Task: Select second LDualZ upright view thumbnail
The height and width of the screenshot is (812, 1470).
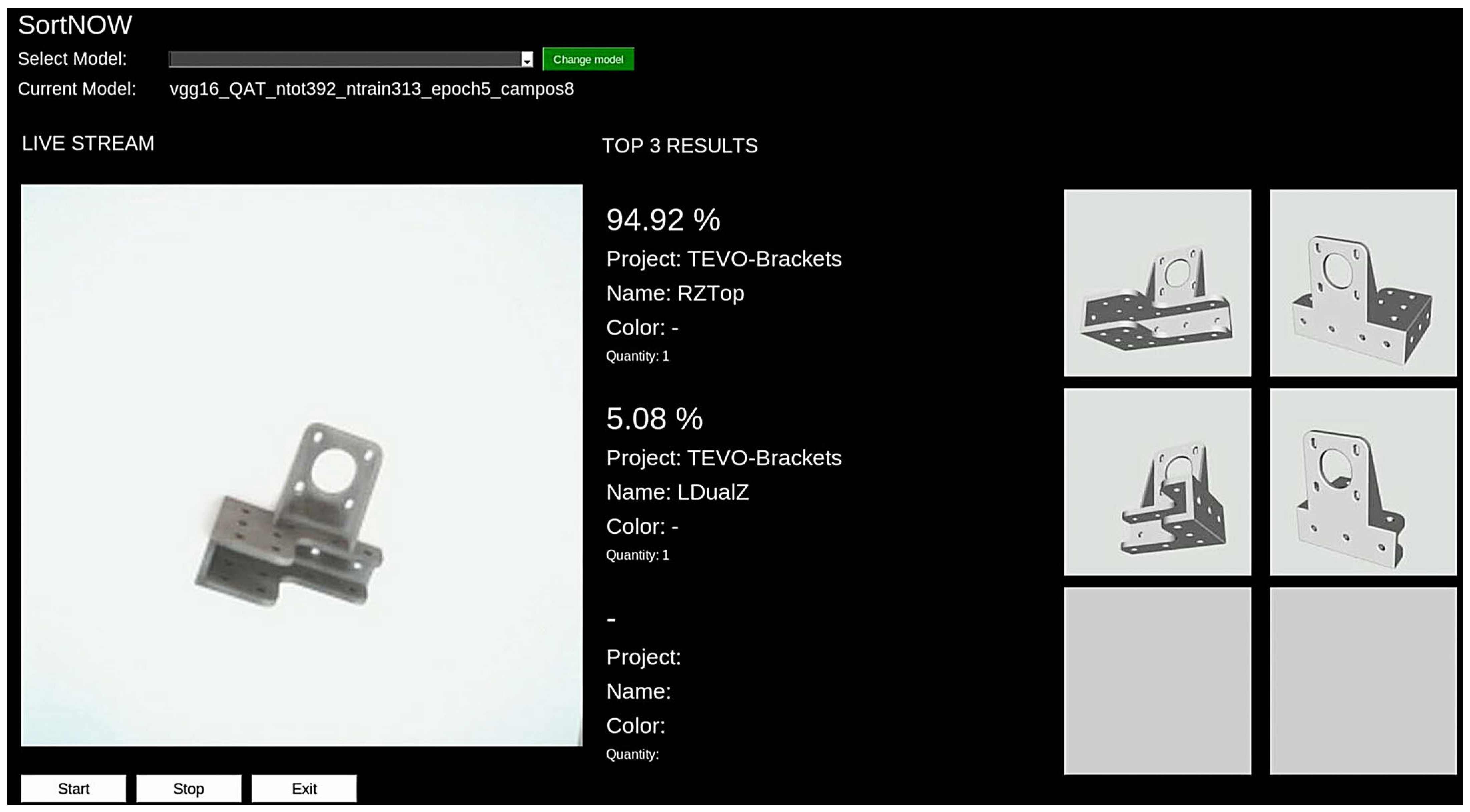Action: click(x=1363, y=482)
